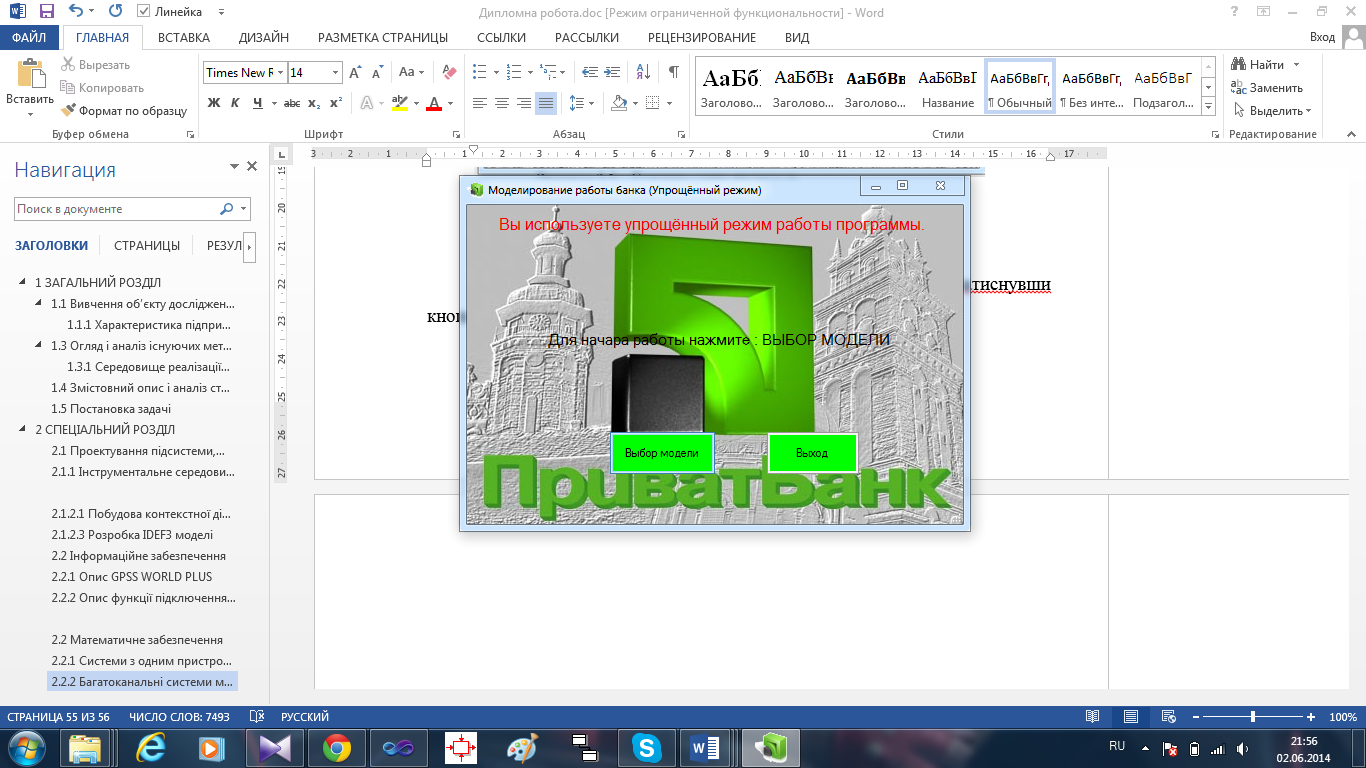Image resolution: width=1366 pixels, height=768 pixels.
Task: Select heading 1.5 Постановка задачі
Action: 111,409
